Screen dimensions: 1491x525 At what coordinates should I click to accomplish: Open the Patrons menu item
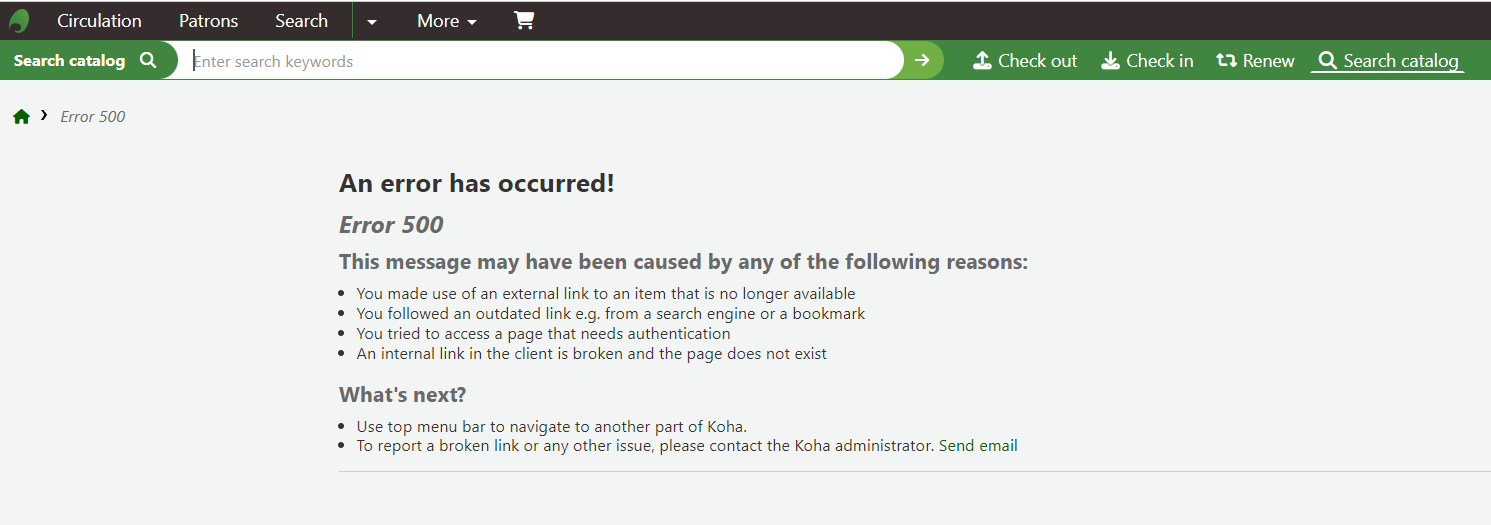(208, 21)
